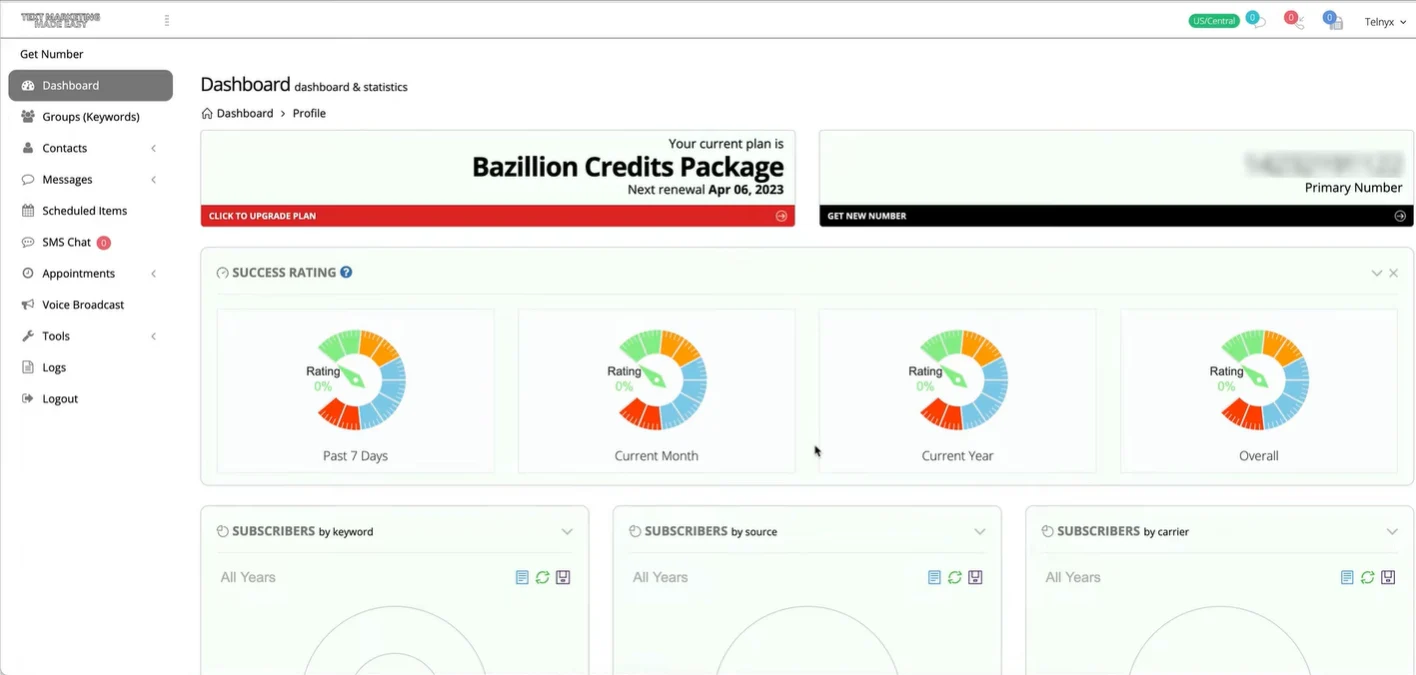Click the sidebar toggle dots icon
The image size is (1416, 675).
[167, 20]
